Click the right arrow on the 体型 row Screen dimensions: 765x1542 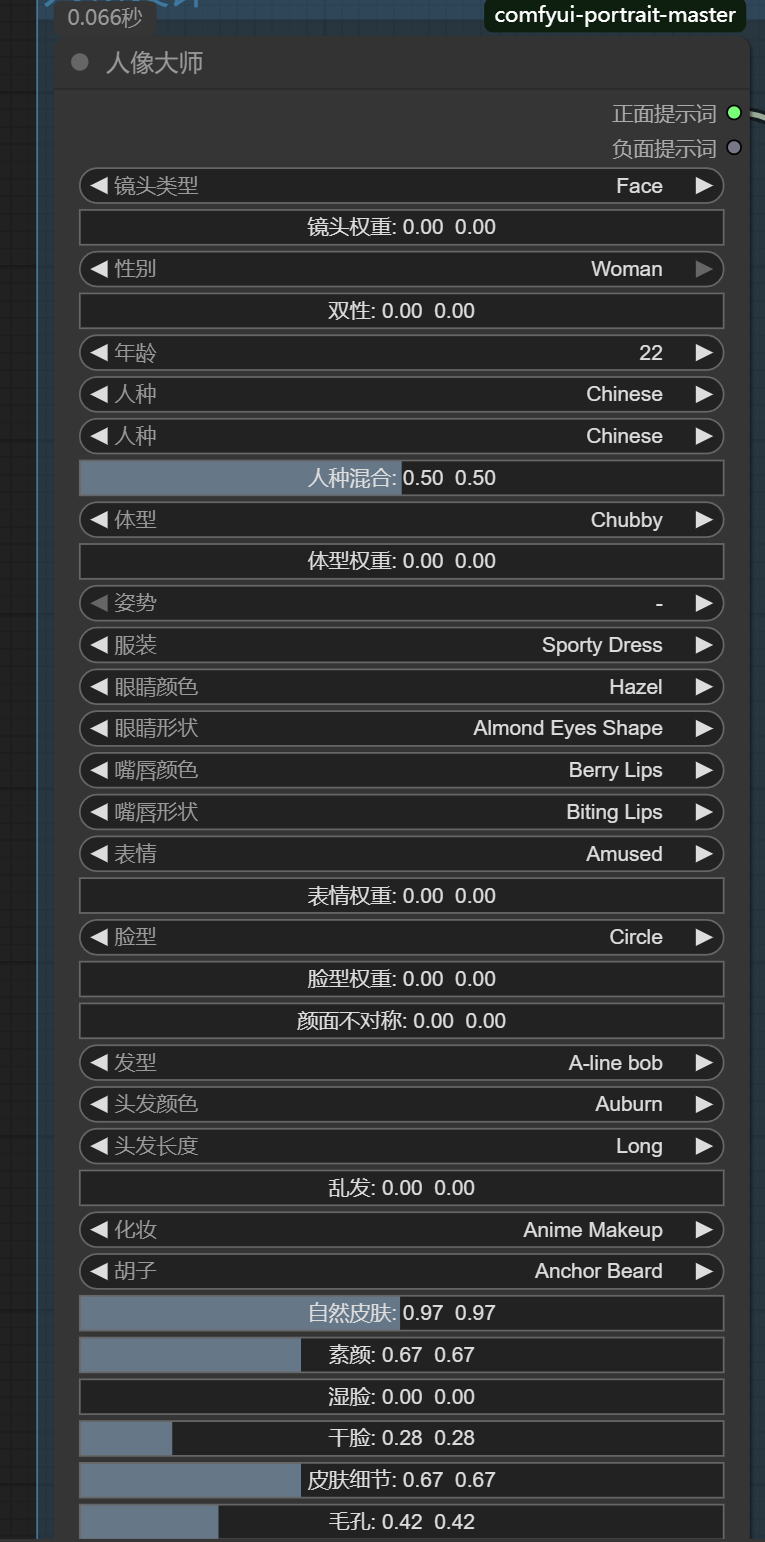[704, 520]
